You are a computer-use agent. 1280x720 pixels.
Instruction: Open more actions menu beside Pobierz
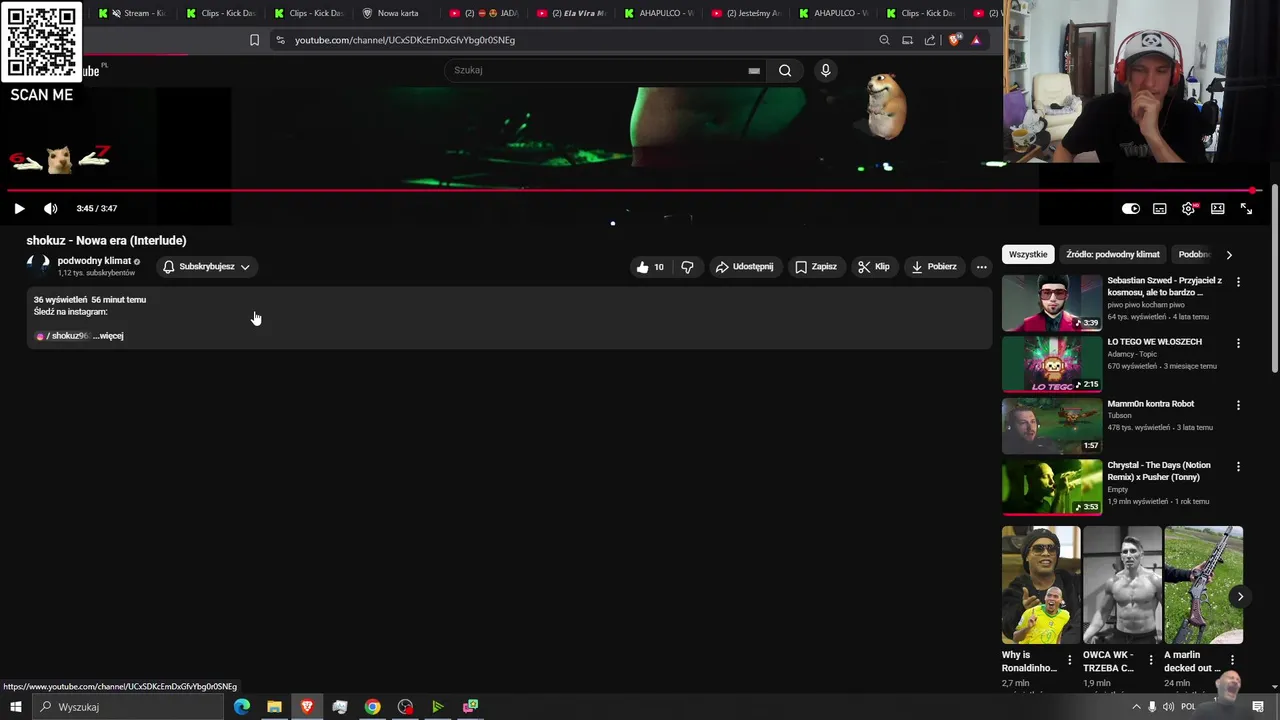[x=981, y=267]
